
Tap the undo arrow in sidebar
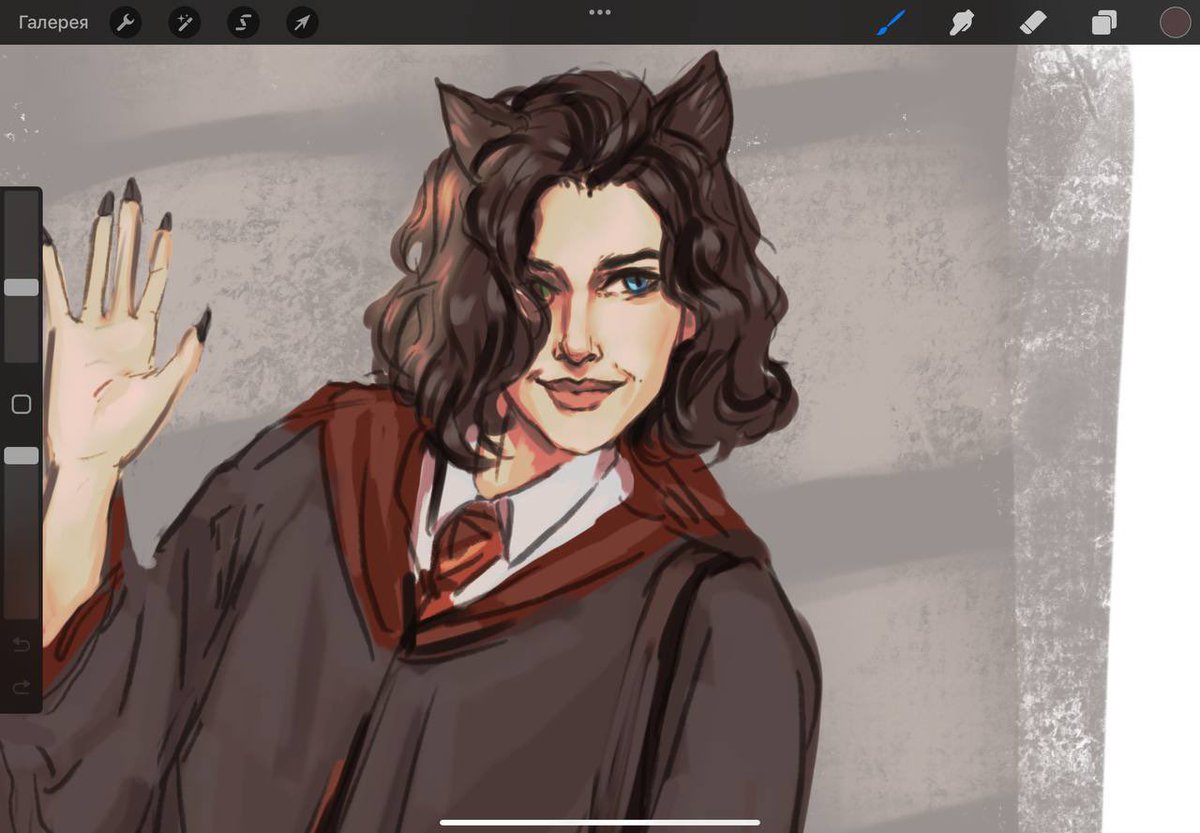[21, 645]
